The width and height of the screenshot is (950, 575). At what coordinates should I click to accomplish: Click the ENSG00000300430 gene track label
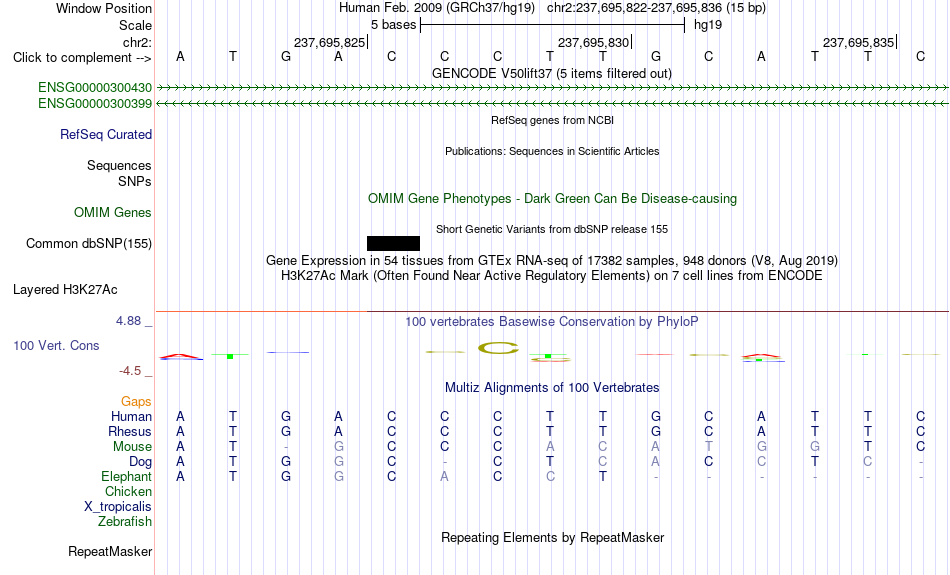point(95,88)
